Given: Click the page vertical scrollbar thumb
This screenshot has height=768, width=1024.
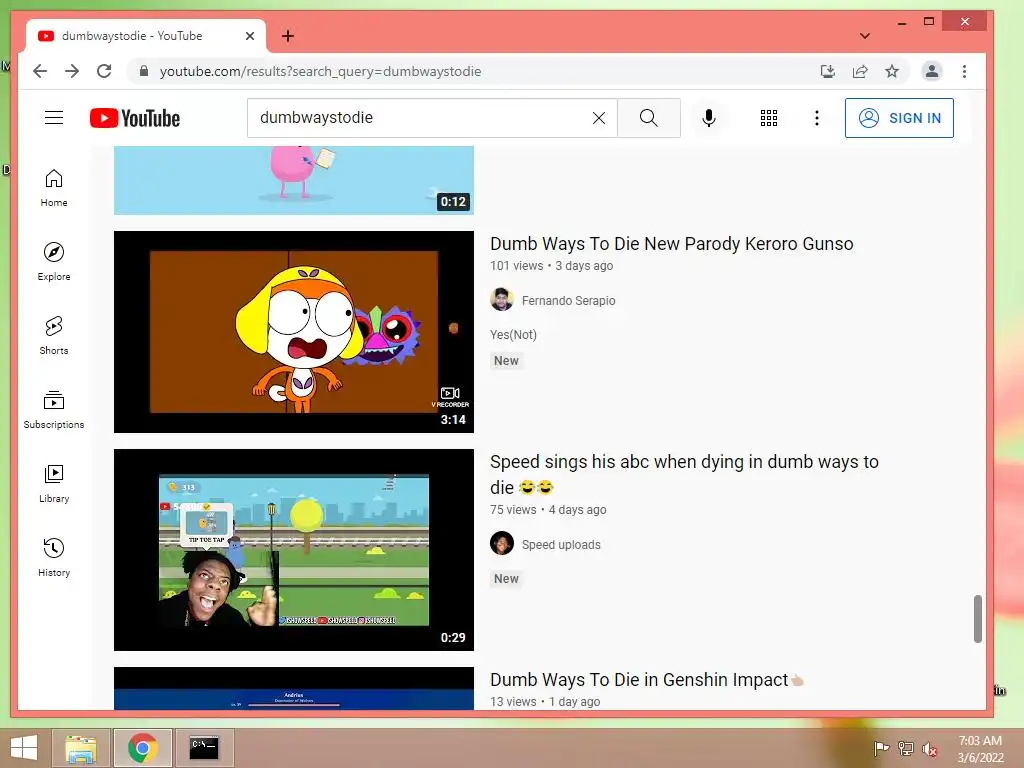Looking at the screenshot, I should tap(978, 618).
